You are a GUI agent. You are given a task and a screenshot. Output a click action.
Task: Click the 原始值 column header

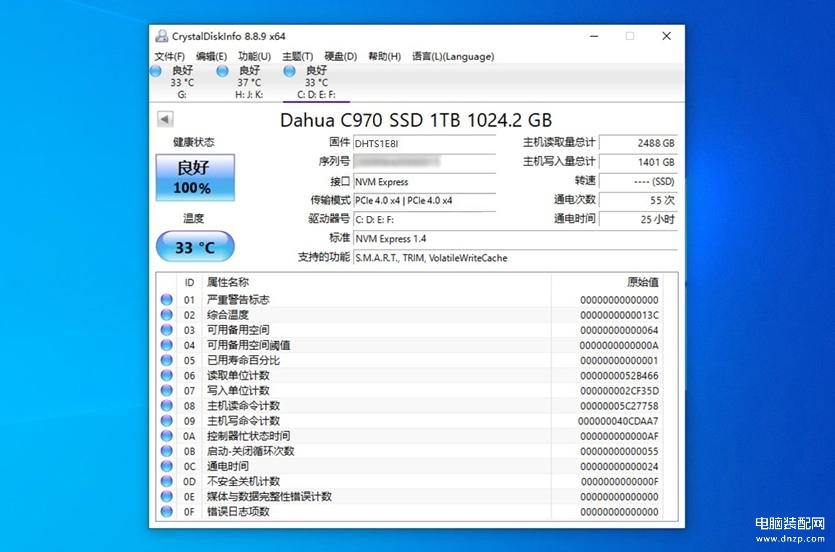click(642, 282)
